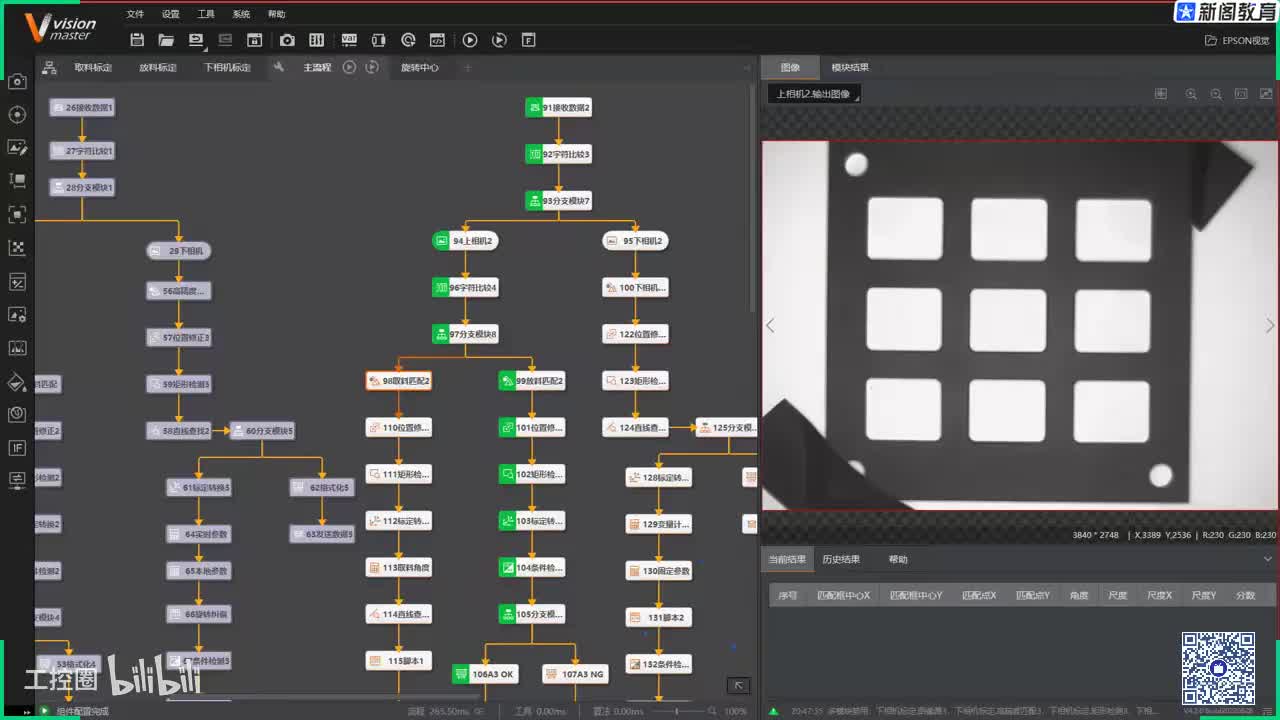Run the 主流程 flow once
The width and height of the screenshot is (1280, 720).
click(x=349, y=67)
